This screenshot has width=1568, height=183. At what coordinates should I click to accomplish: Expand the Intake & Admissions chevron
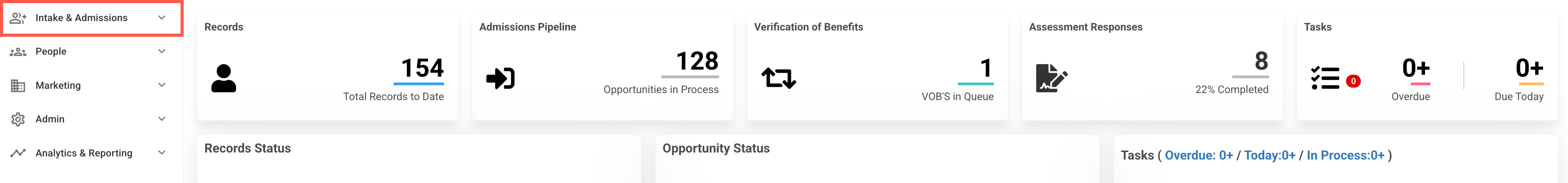pos(162,18)
